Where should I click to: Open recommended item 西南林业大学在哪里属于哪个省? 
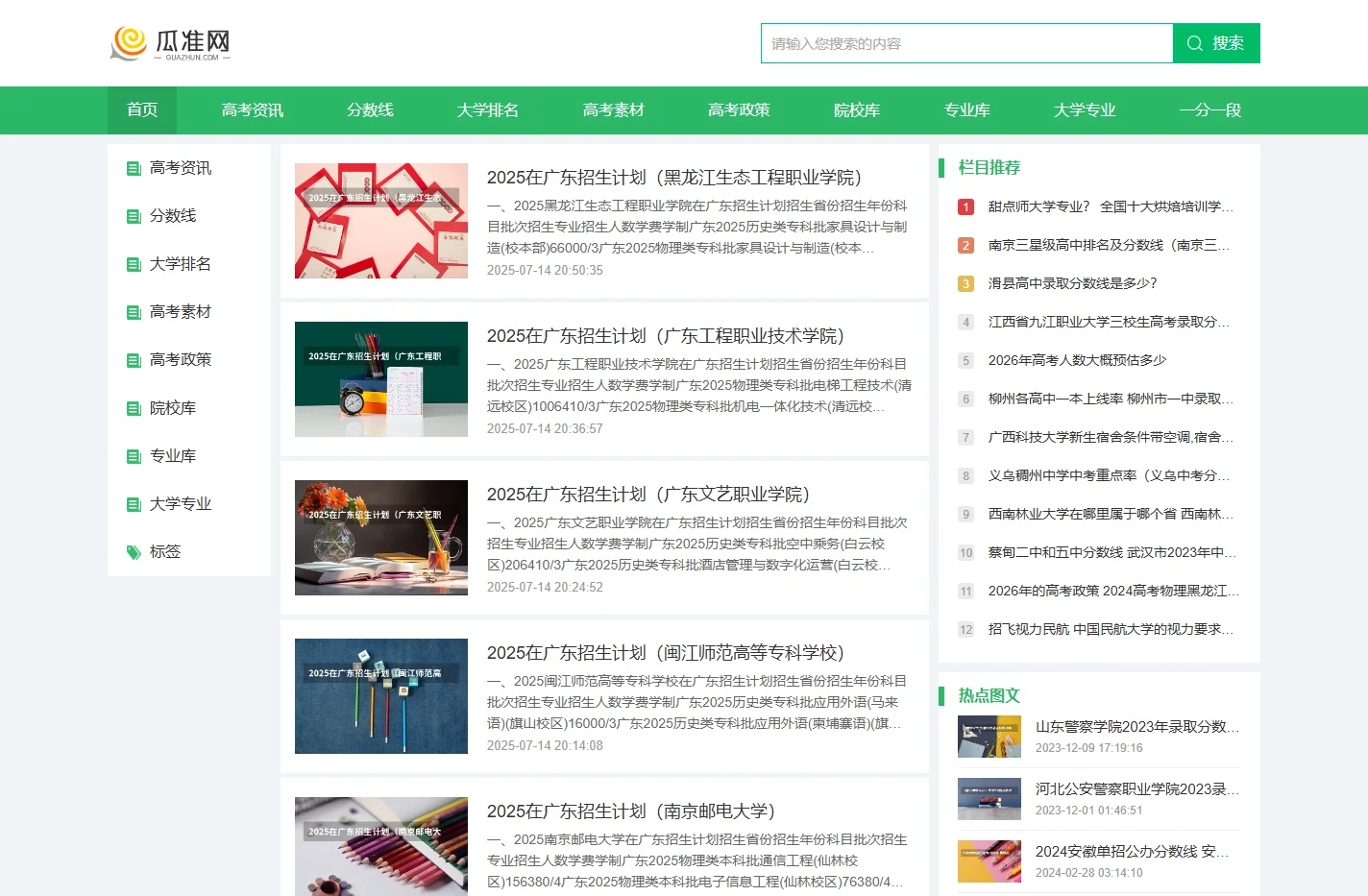click(1111, 514)
